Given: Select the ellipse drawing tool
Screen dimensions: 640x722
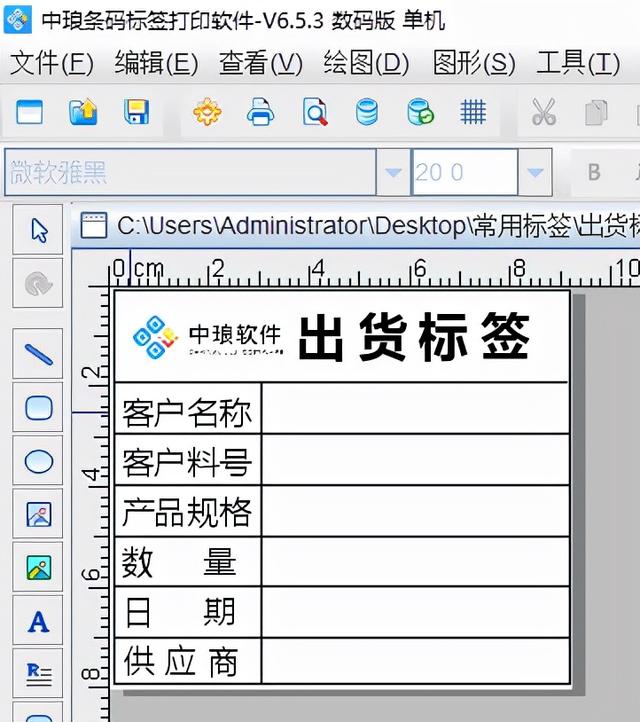Looking at the screenshot, I should [x=38, y=461].
